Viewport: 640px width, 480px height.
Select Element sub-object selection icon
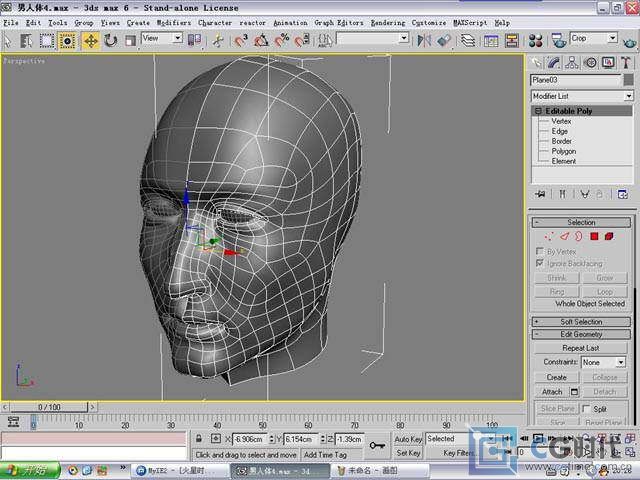point(609,236)
